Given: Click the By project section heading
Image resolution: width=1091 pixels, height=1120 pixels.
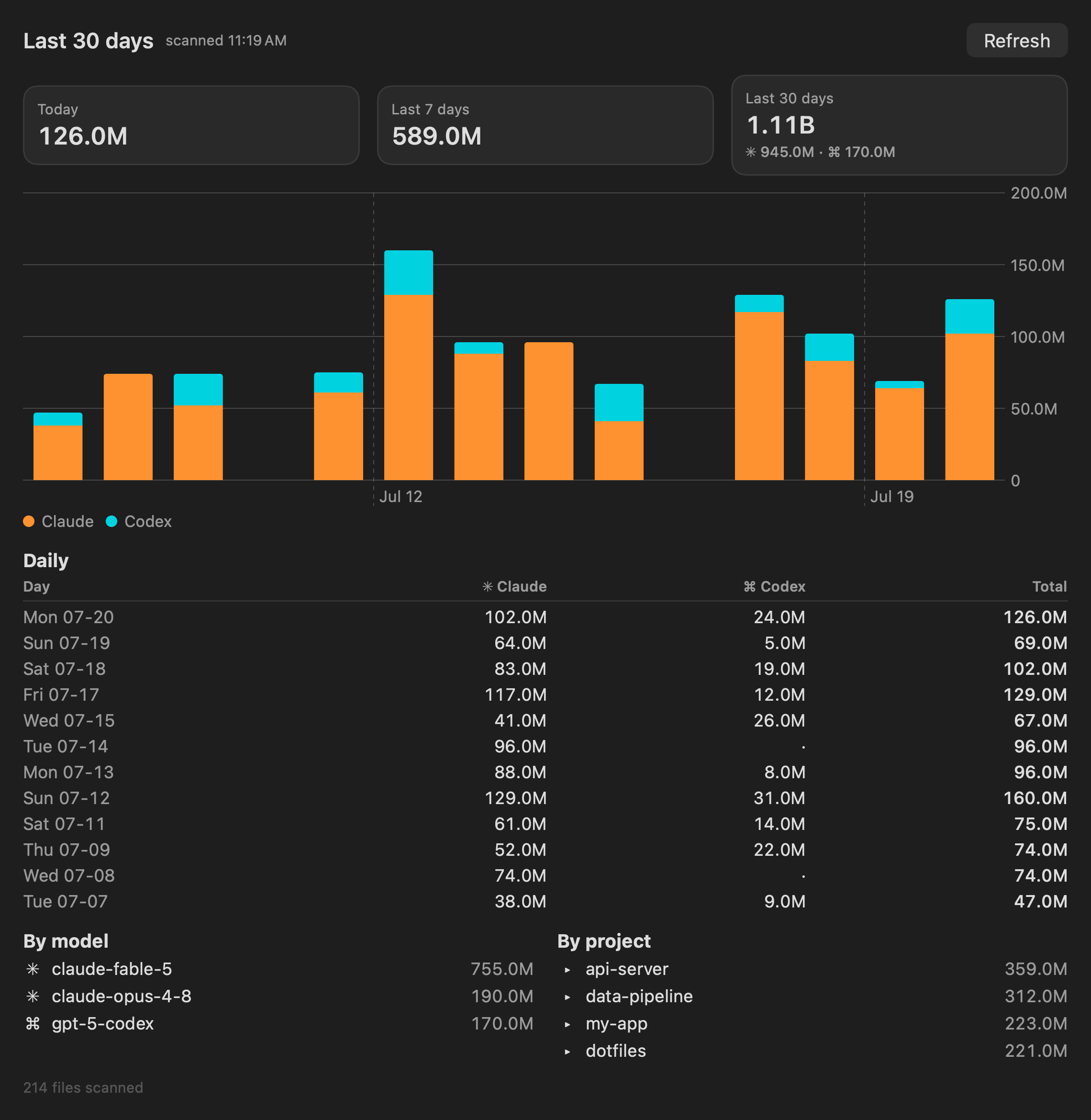Looking at the screenshot, I should tap(604, 941).
